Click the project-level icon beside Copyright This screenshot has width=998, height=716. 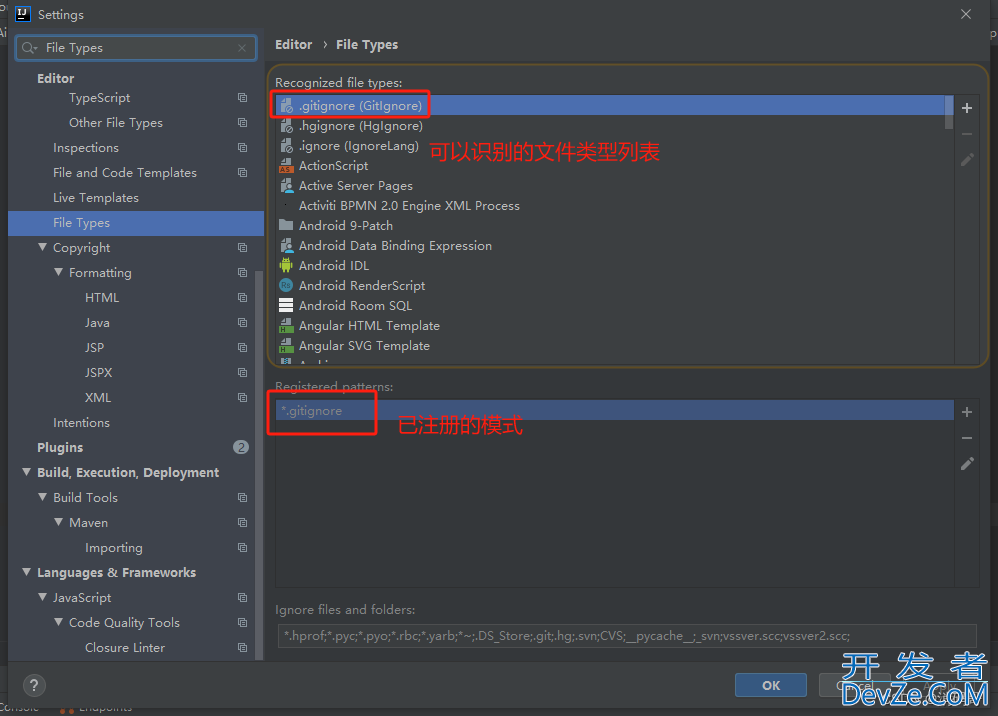point(242,248)
